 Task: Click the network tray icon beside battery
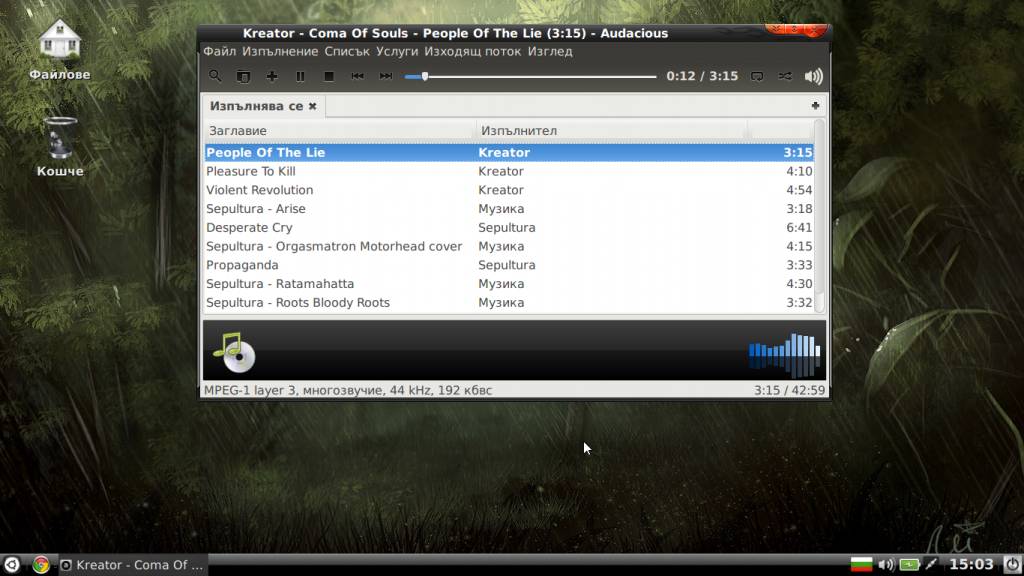click(x=931, y=564)
